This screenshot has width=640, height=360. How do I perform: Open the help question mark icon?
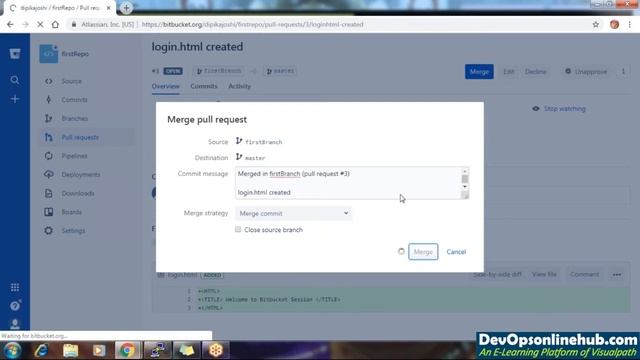tap(15, 305)
